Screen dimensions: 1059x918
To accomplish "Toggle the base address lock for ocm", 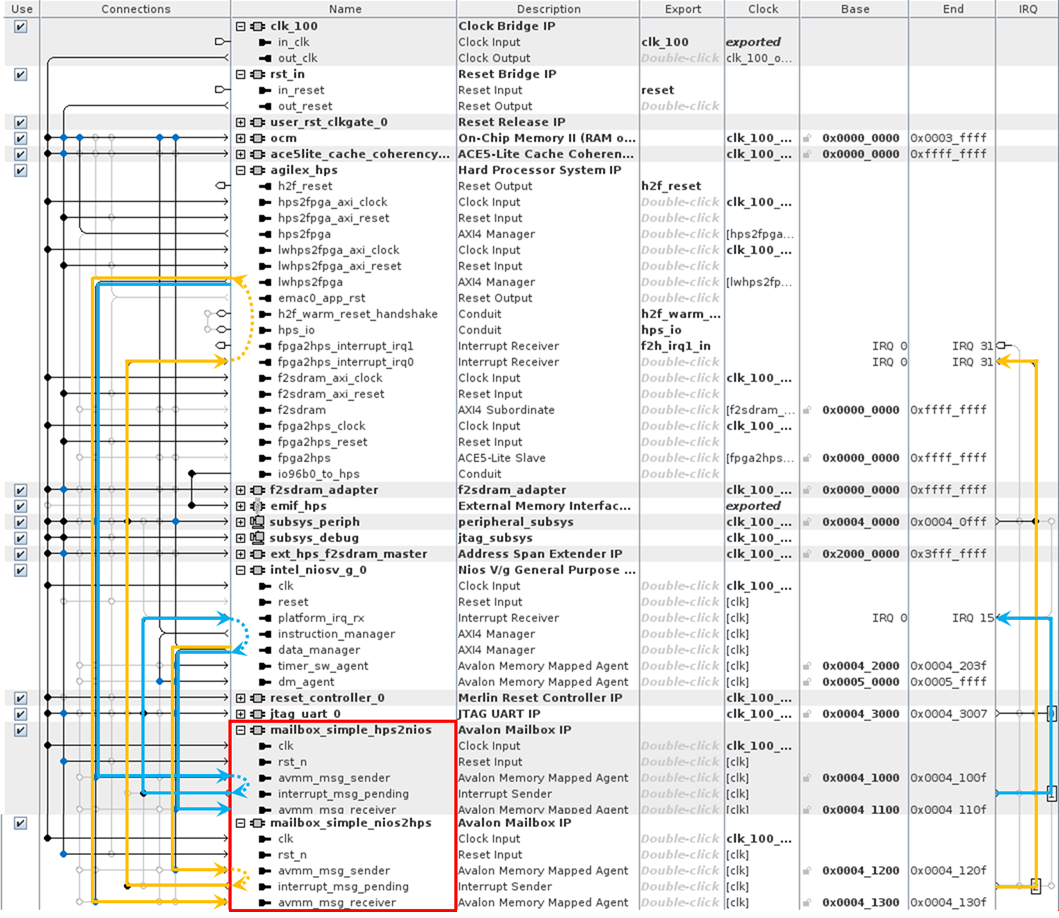I will tap(807, 138).
